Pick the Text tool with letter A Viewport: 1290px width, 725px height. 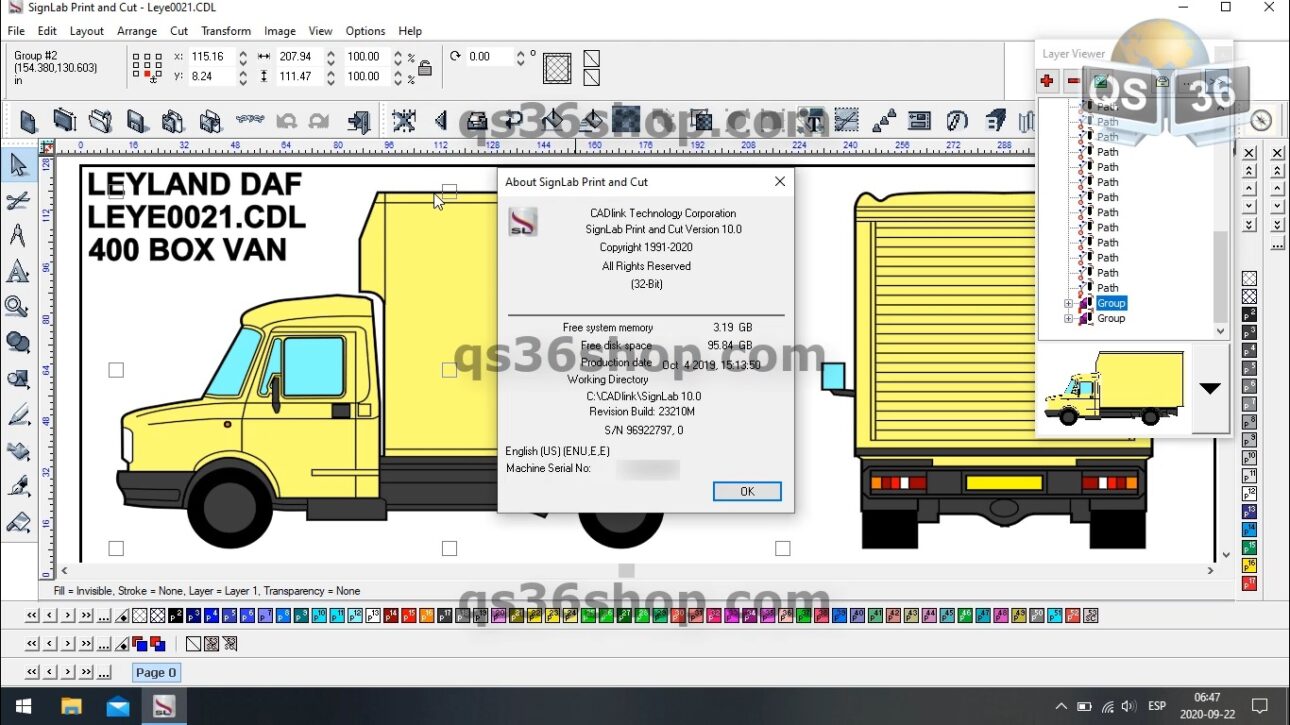pyautogui.click(x=18, y=272)
